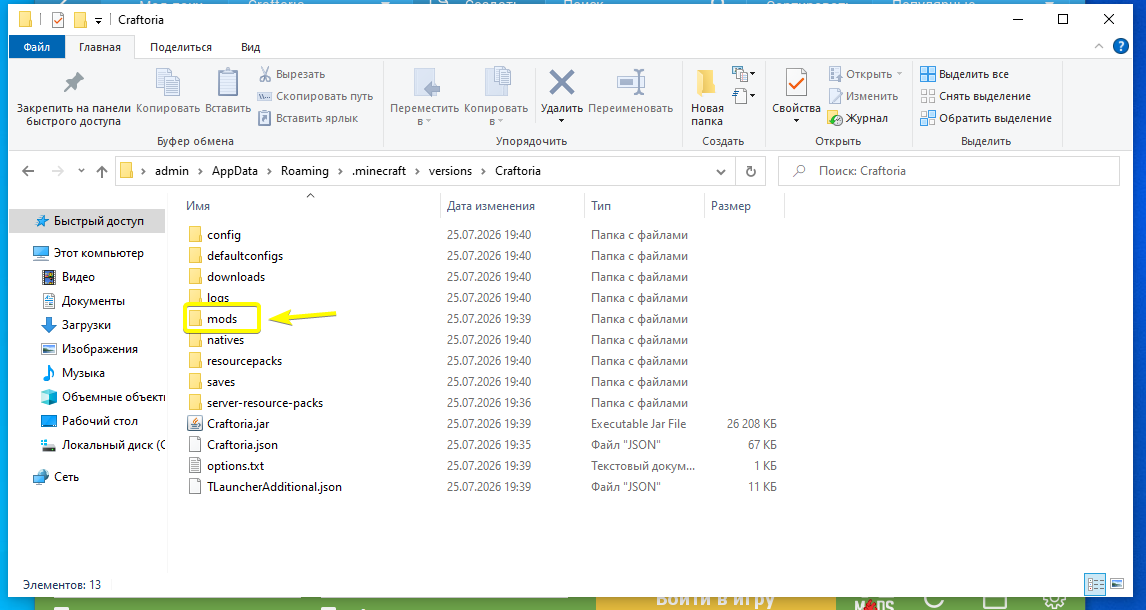Select the mods folder
The height and width of the screenshot is (610, 1146).
(213, 319)
